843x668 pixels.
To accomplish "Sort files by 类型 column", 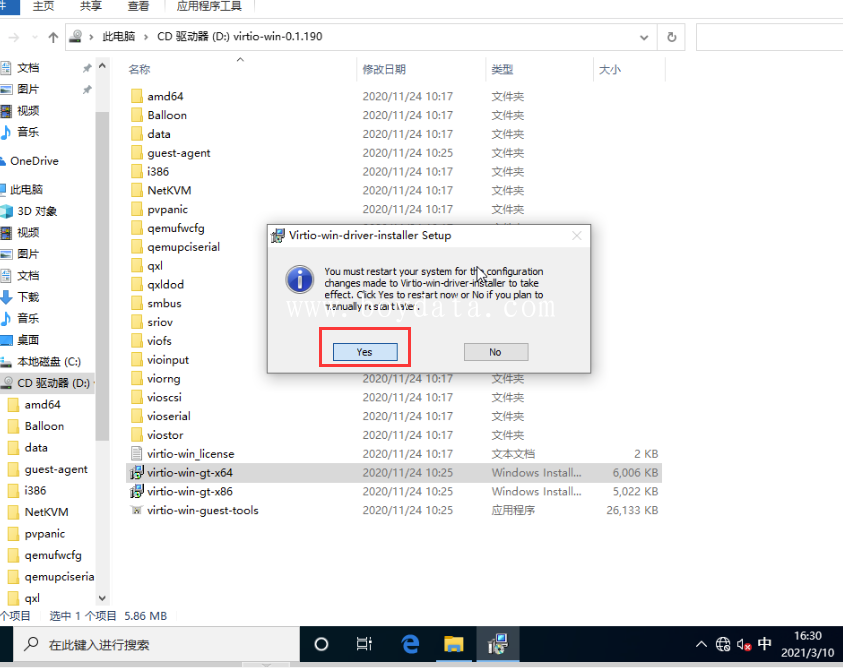I will [502, 69].
